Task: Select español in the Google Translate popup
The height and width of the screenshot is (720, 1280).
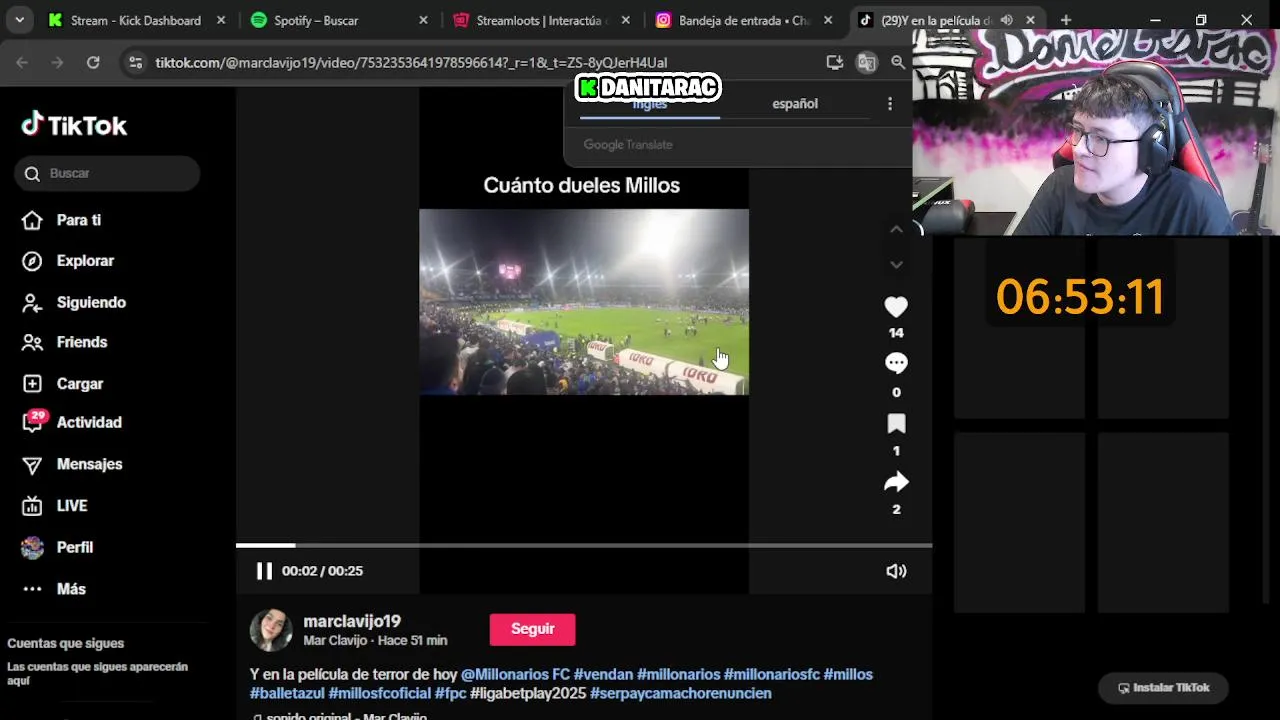Action: coord(795,104)
